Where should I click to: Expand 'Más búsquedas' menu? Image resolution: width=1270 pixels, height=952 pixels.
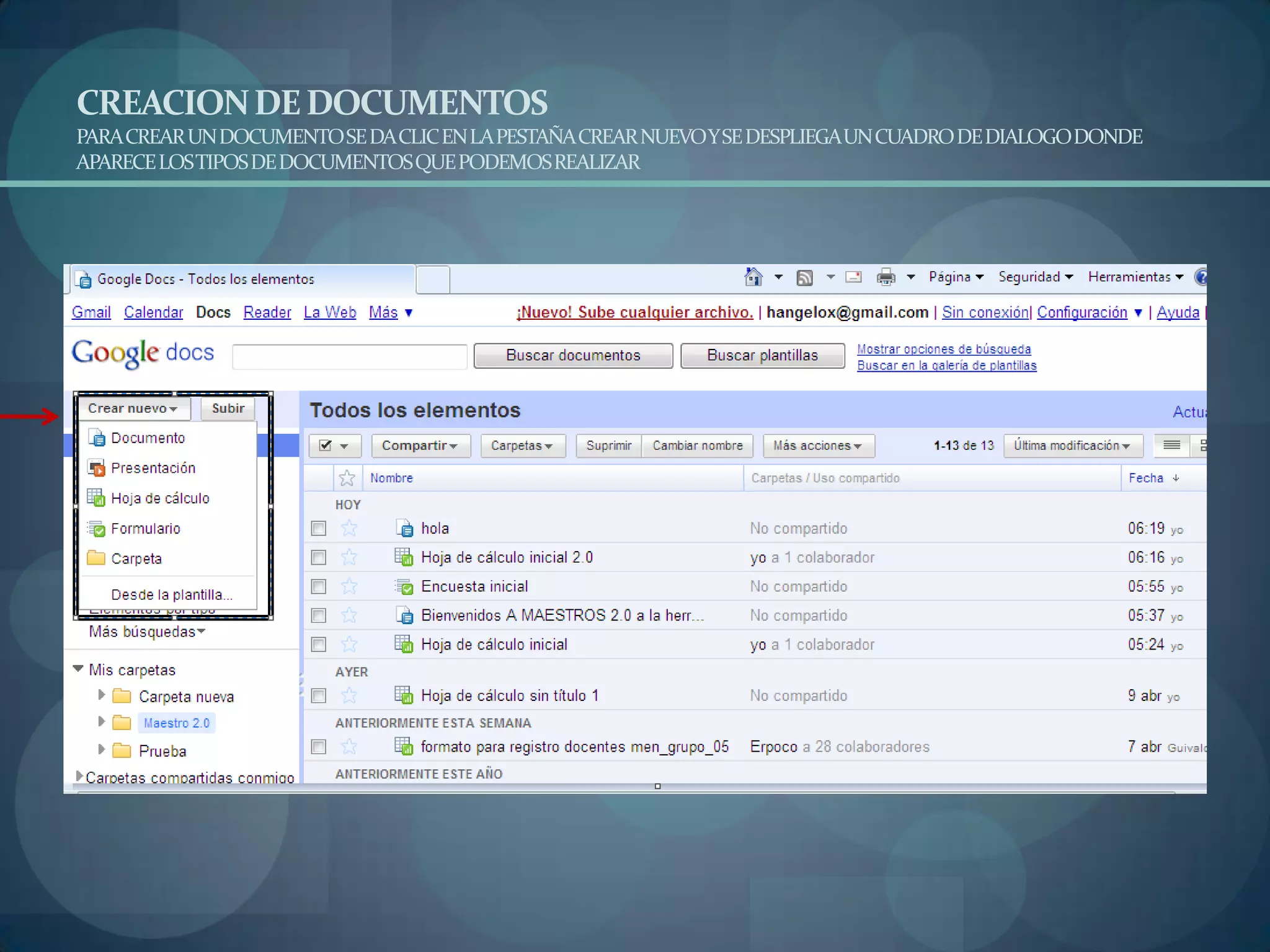147,632
